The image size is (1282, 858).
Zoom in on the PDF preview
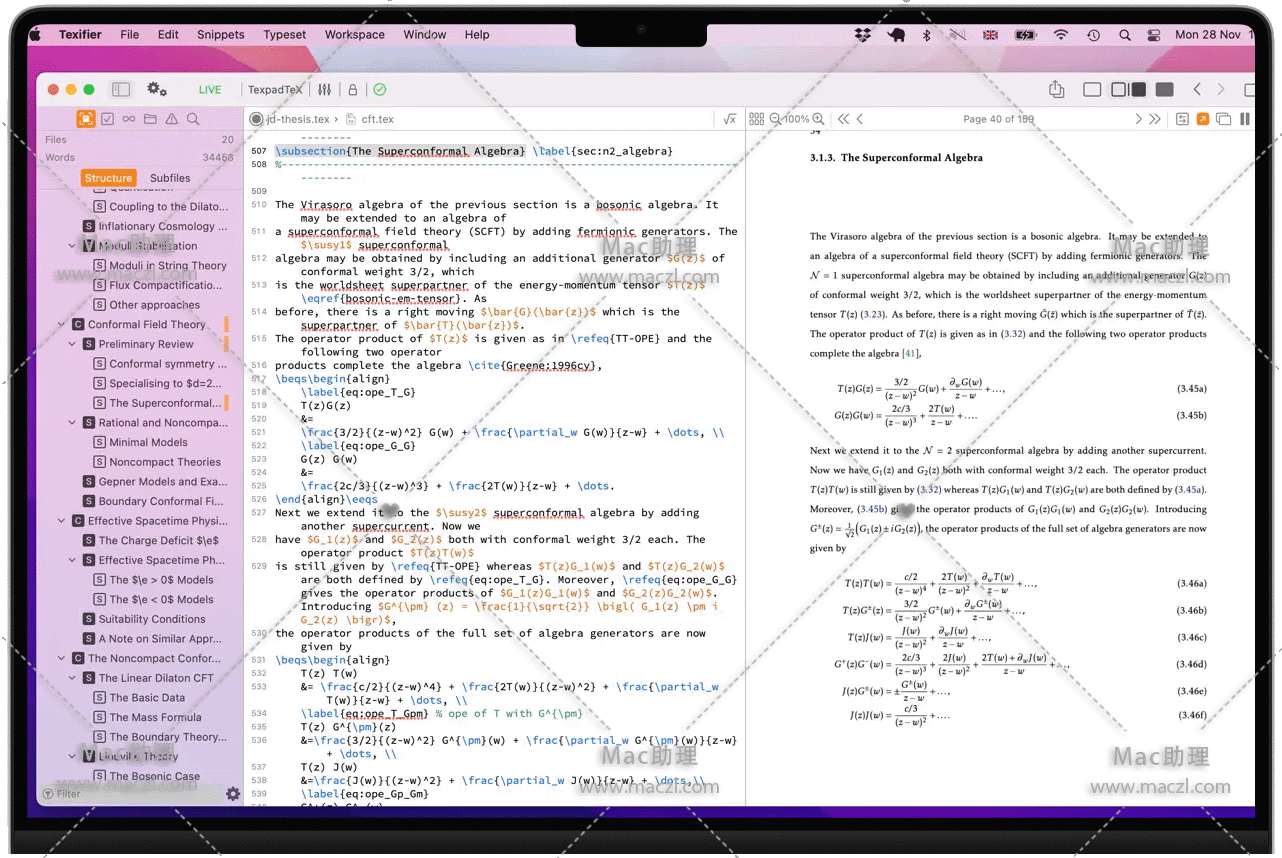tap(819, 119)
